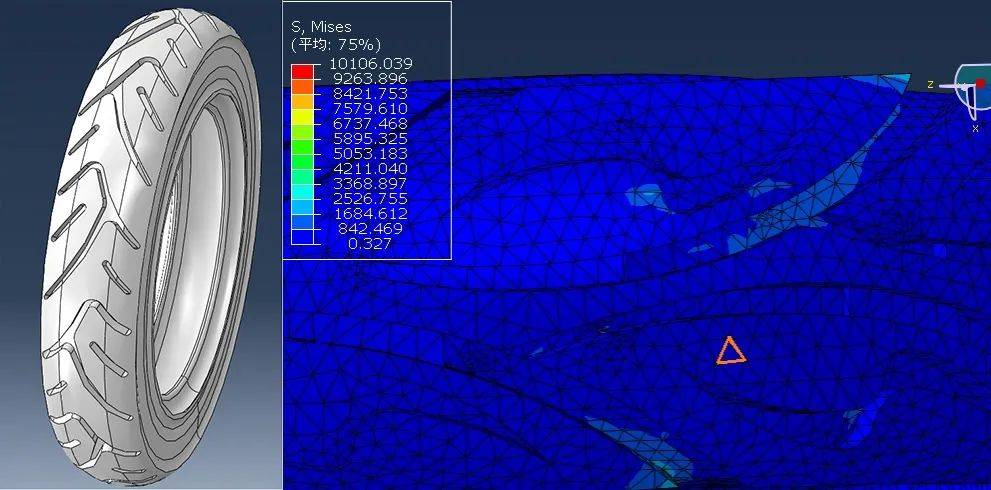Viewport: 991px width, 490px height.
Task: Click the legend value 1684.612
Action: coord(371,214)
